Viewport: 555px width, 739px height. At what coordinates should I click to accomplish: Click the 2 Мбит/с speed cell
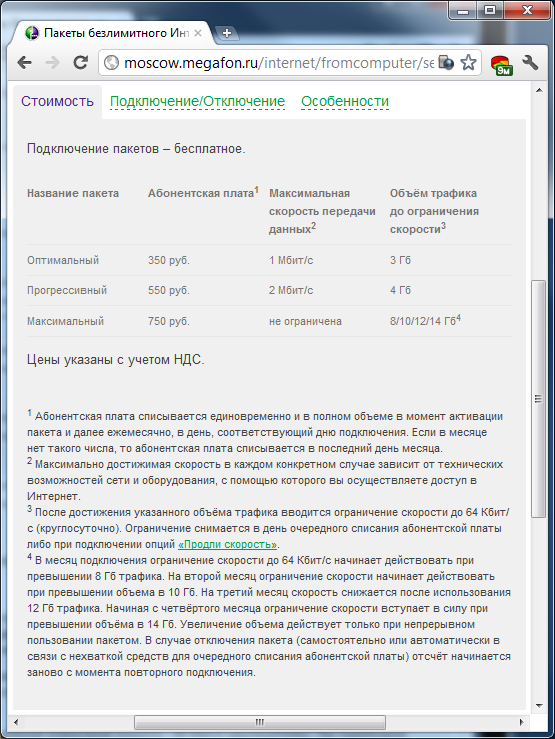click(291, 290)
